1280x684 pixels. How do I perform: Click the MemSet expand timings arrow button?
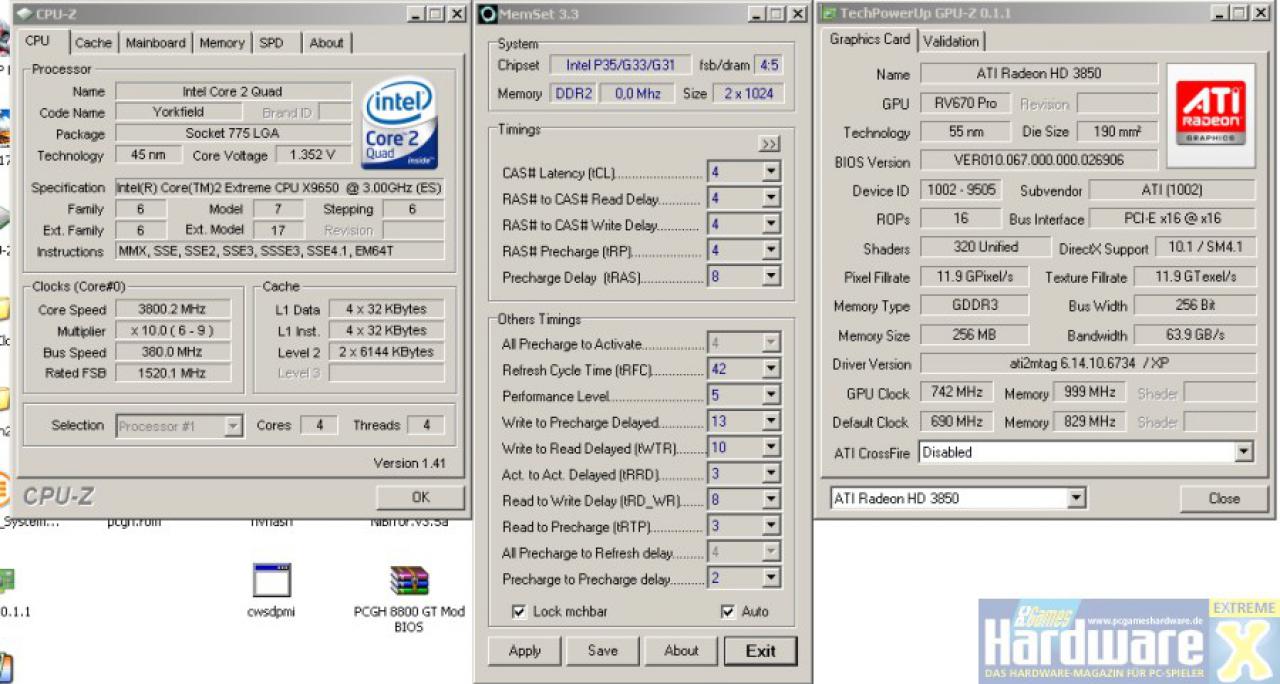click(768, 144)
